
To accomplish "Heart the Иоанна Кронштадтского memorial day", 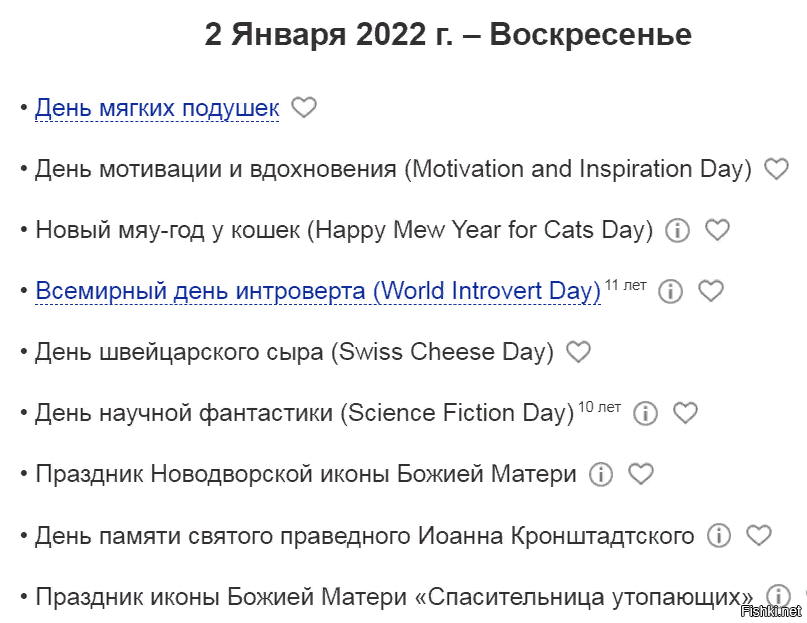I will point(759,535).
